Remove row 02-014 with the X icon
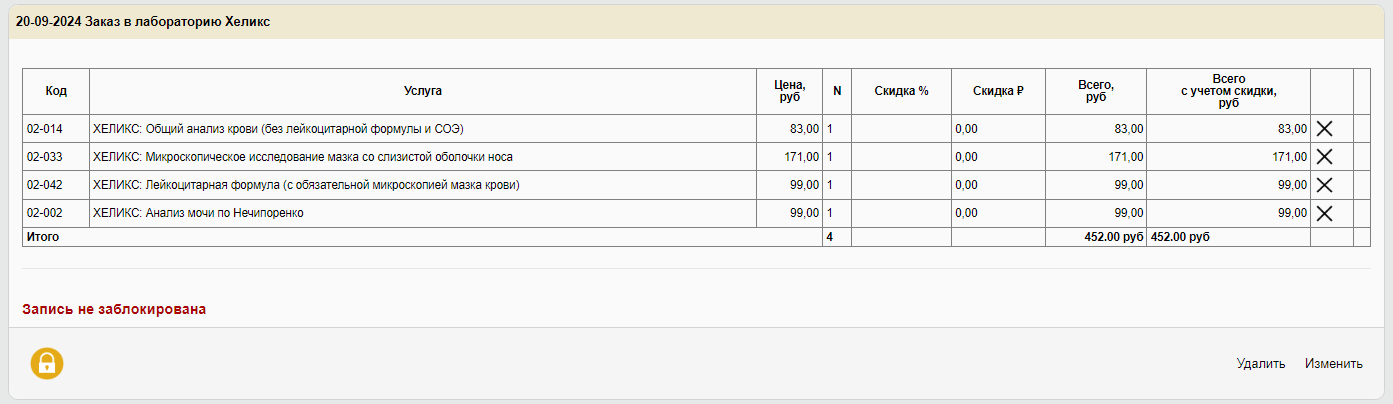 tap(1324, 129)
